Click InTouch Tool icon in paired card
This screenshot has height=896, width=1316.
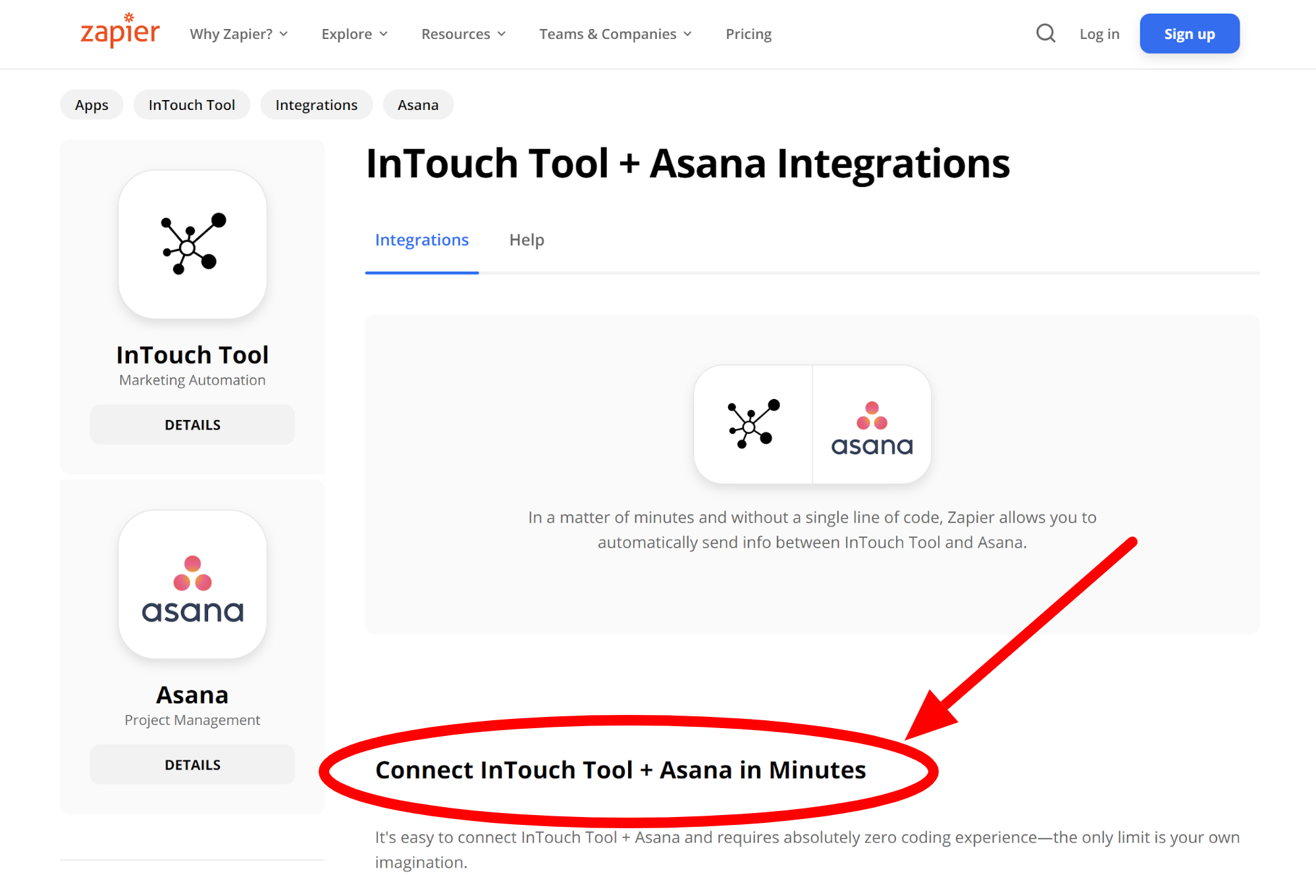(x=753, y=424)
